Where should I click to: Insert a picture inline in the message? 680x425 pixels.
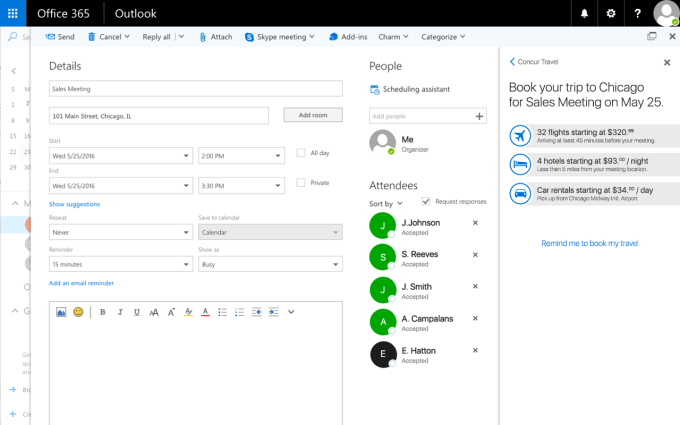click(60, 312)
